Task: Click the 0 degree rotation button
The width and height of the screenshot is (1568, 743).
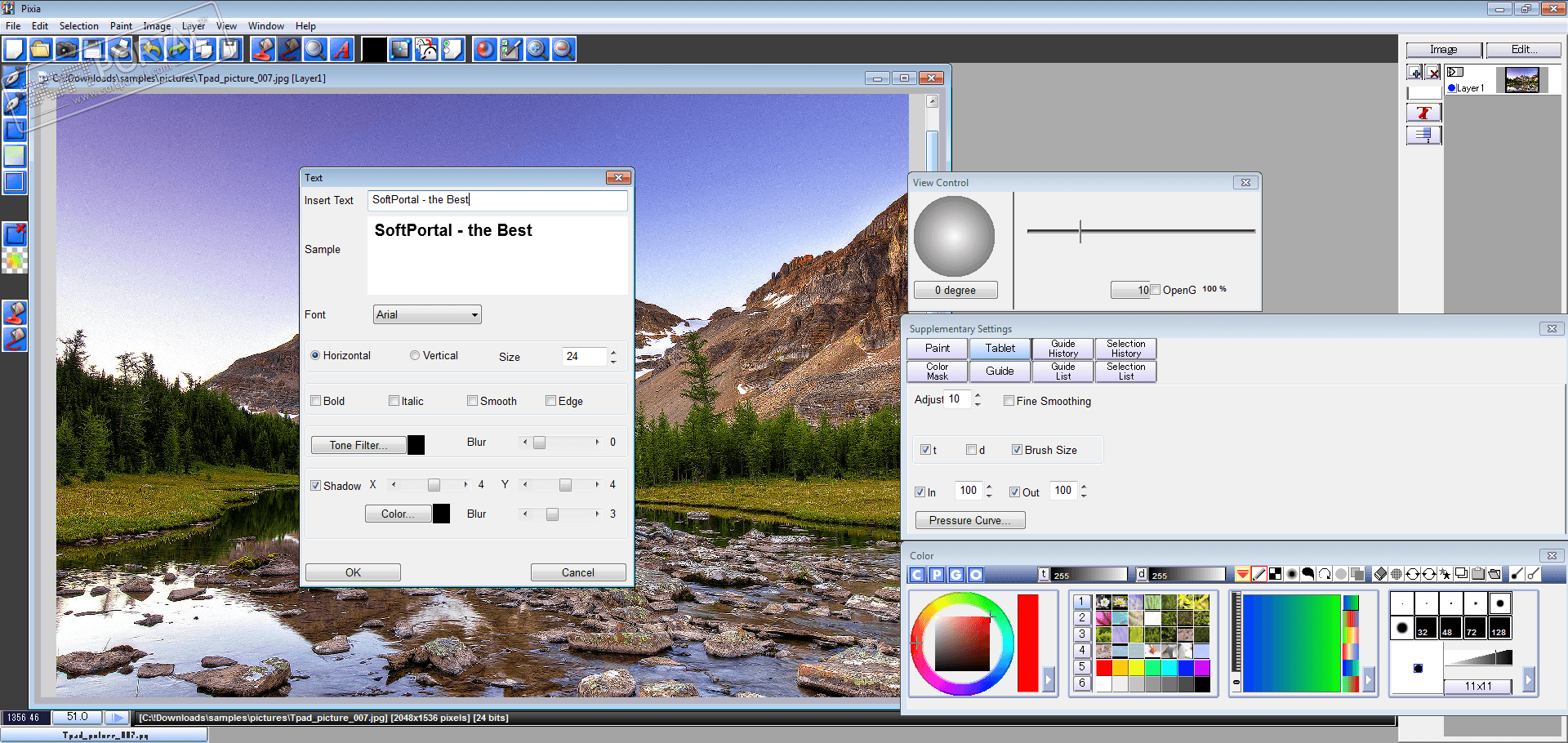Action: pos(955,290)
